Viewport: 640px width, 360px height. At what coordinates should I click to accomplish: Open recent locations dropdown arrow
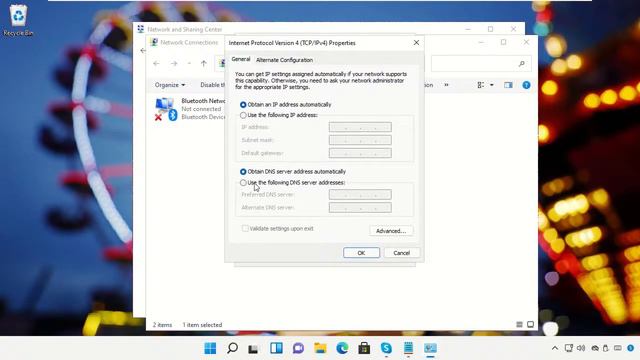tap(189, 64)
